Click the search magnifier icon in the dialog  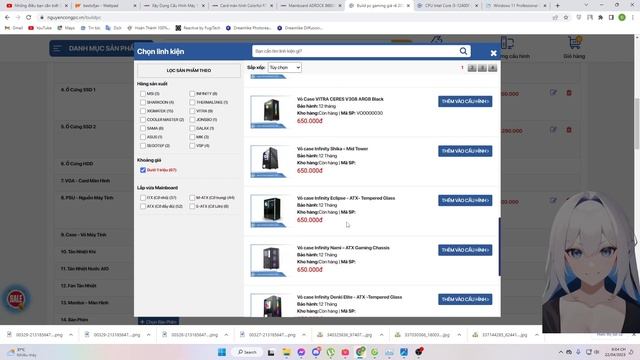(463, 51)
